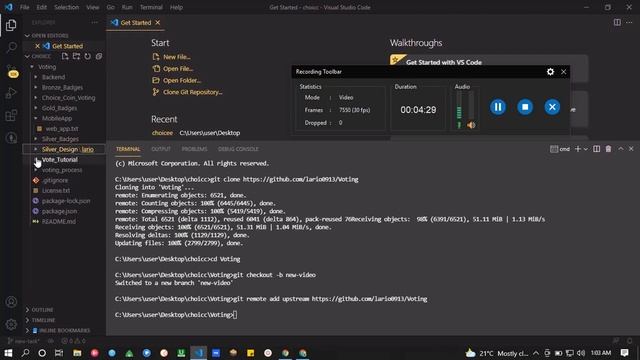Open the Search view in activity bar

tap(11, 47)
